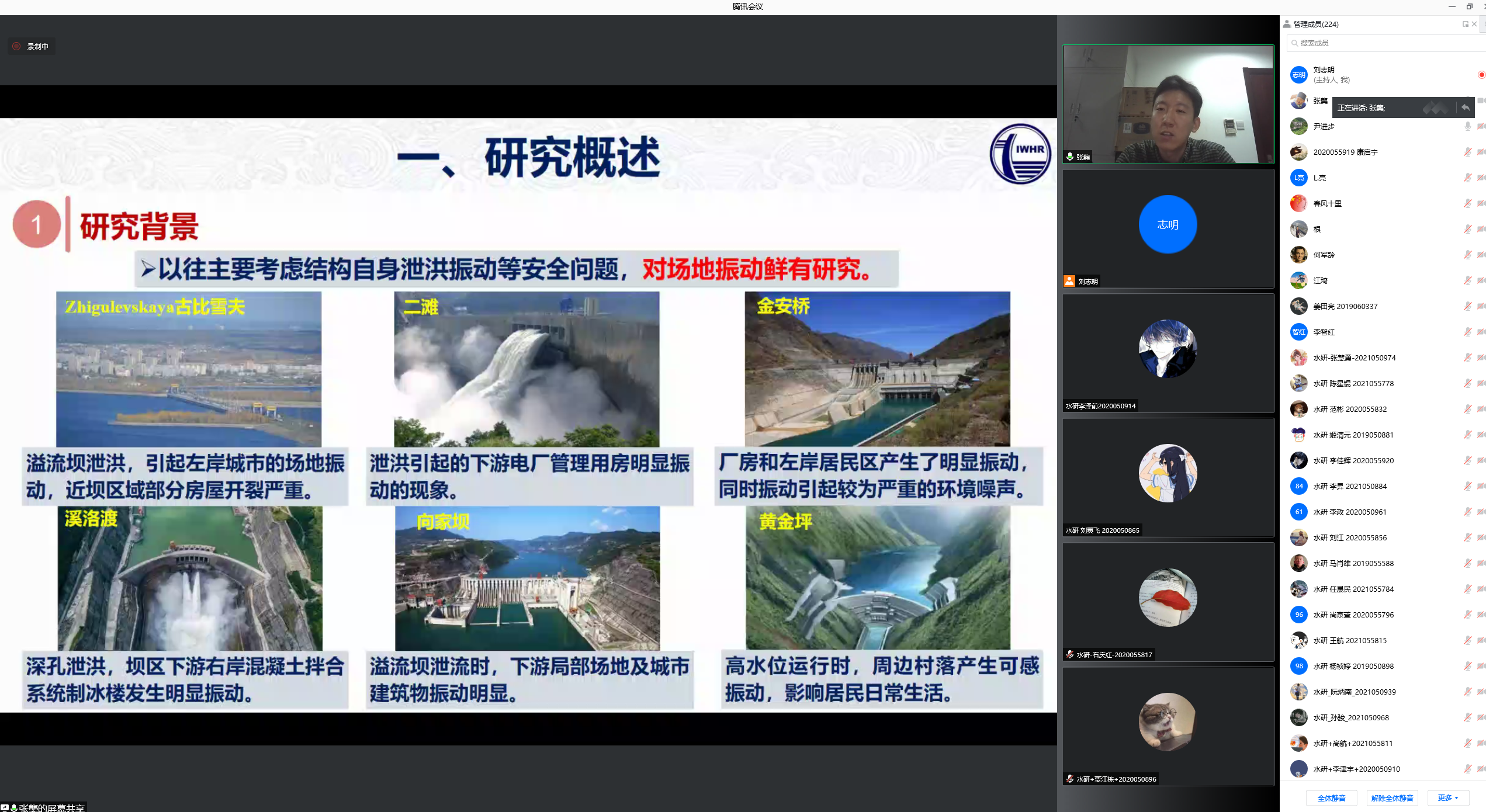Toggle microphone for 水研_孙骏_2021050968
Image resolution: width=1486 pixels, height=812 pixels.
pyautogui.click(x=1467, y=717)
